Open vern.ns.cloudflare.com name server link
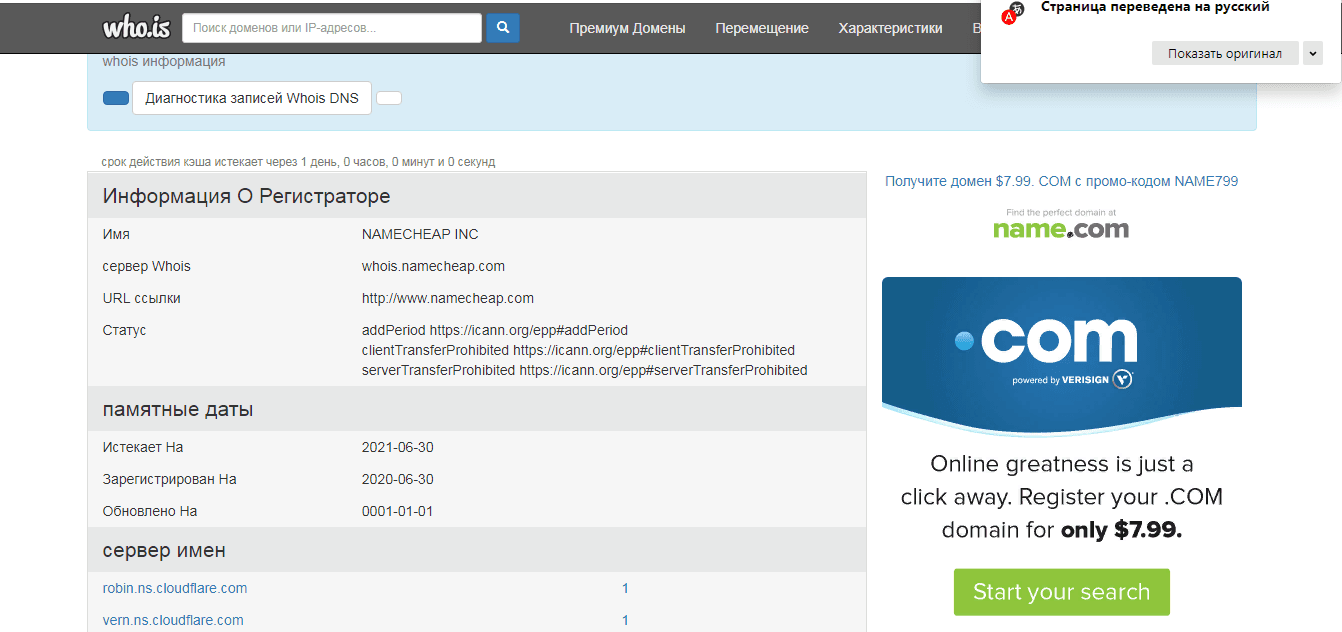This screenshot has width=1342, height=632. 173,620
